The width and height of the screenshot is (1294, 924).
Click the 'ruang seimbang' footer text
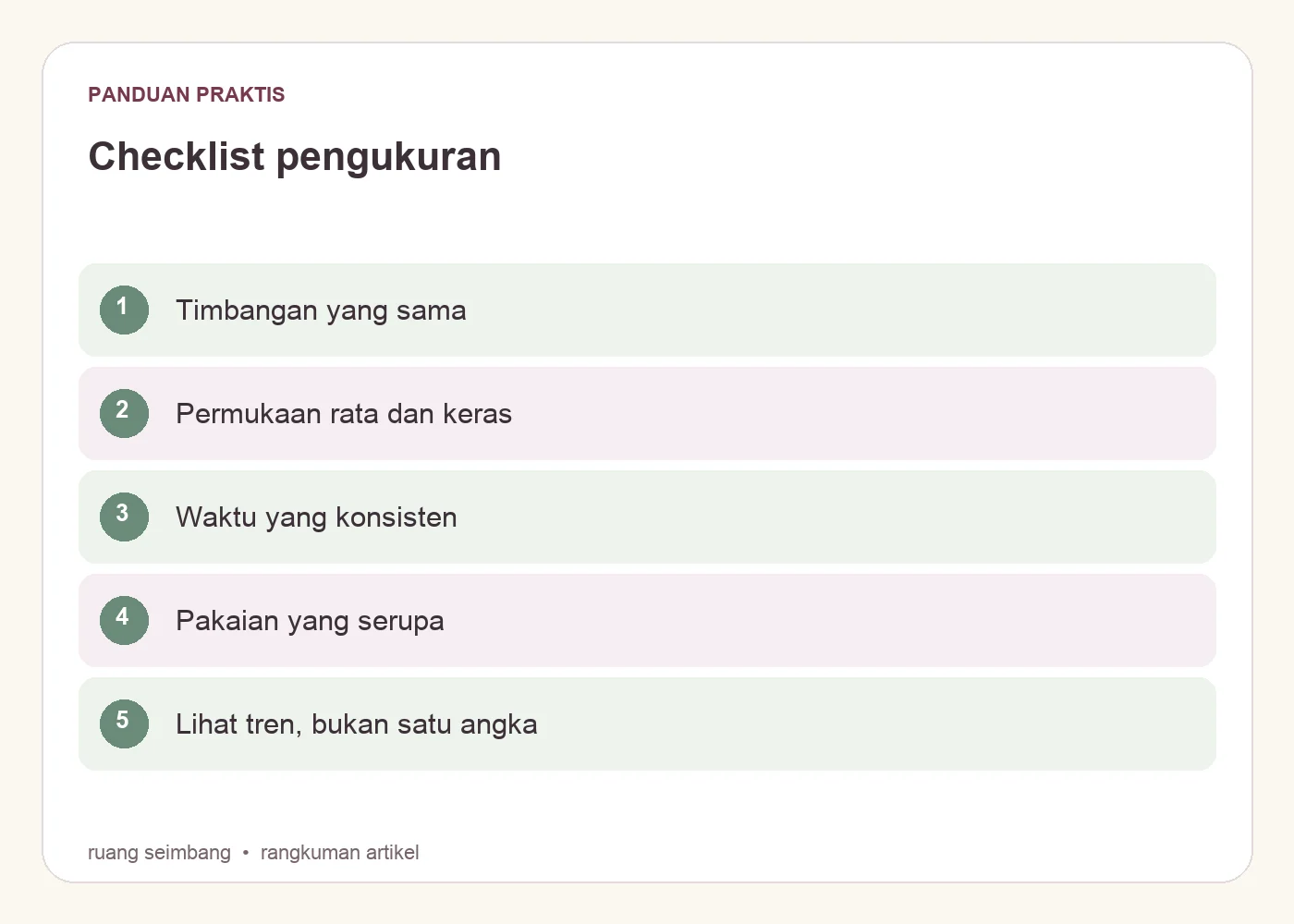(159, 852)
